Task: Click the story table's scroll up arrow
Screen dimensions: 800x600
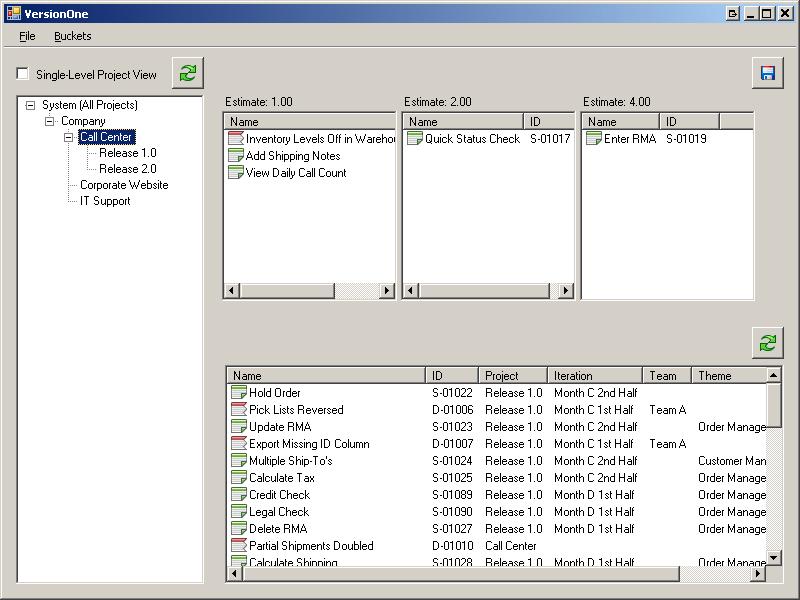Action: point(773,376)
